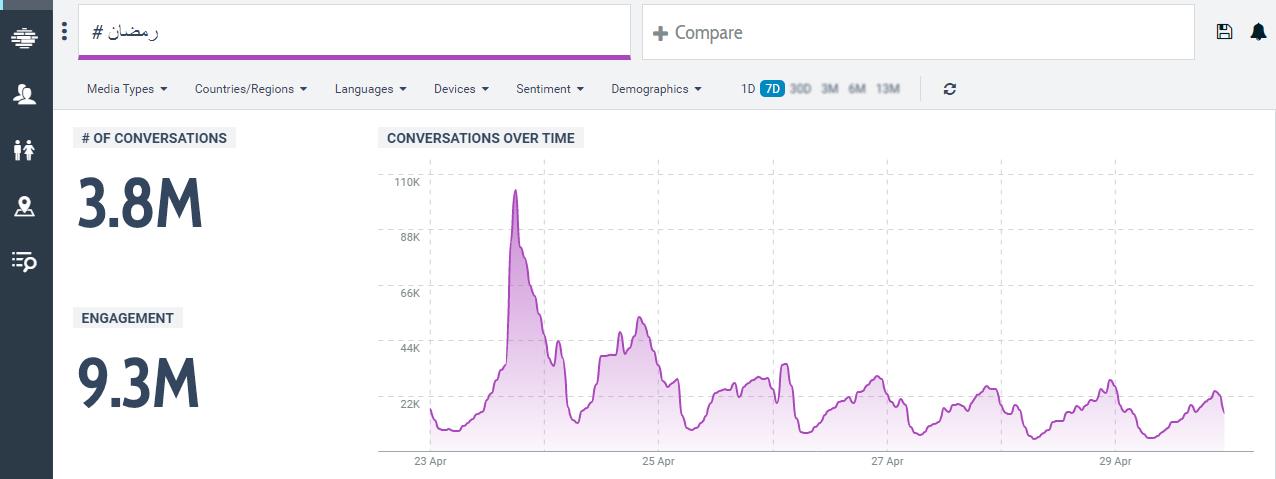Expand the Media Types dropdown
Viewport: 1276px width, 479px height.
[126, 89]
